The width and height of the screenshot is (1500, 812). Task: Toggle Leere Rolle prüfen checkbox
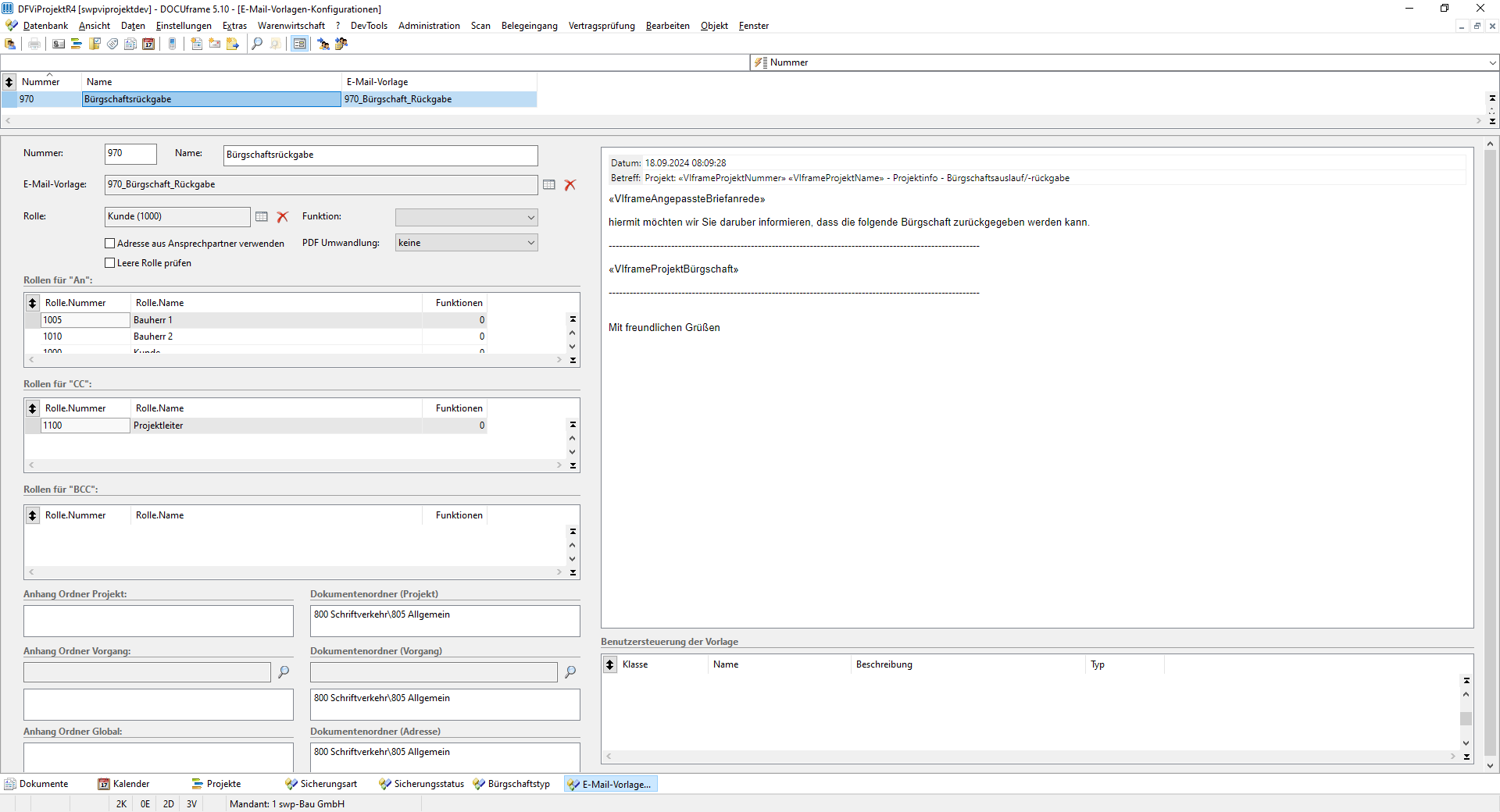click(110, 263)
